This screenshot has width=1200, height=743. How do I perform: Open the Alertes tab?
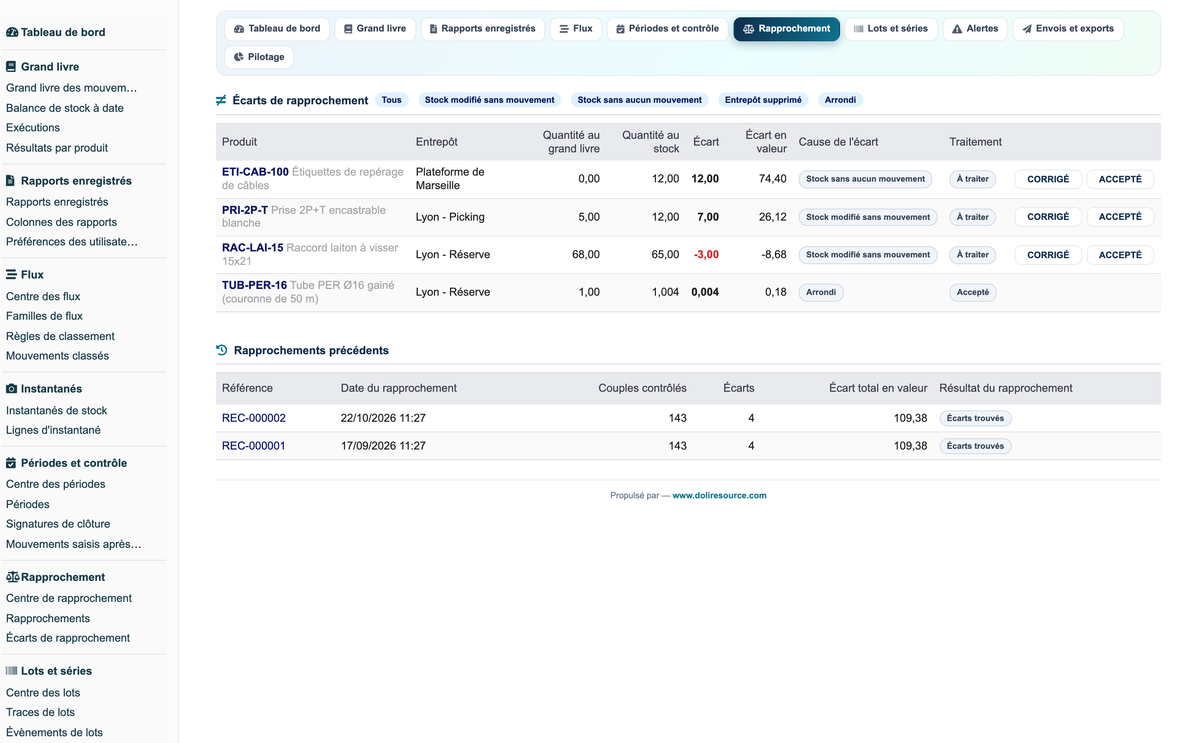(975, 29)
